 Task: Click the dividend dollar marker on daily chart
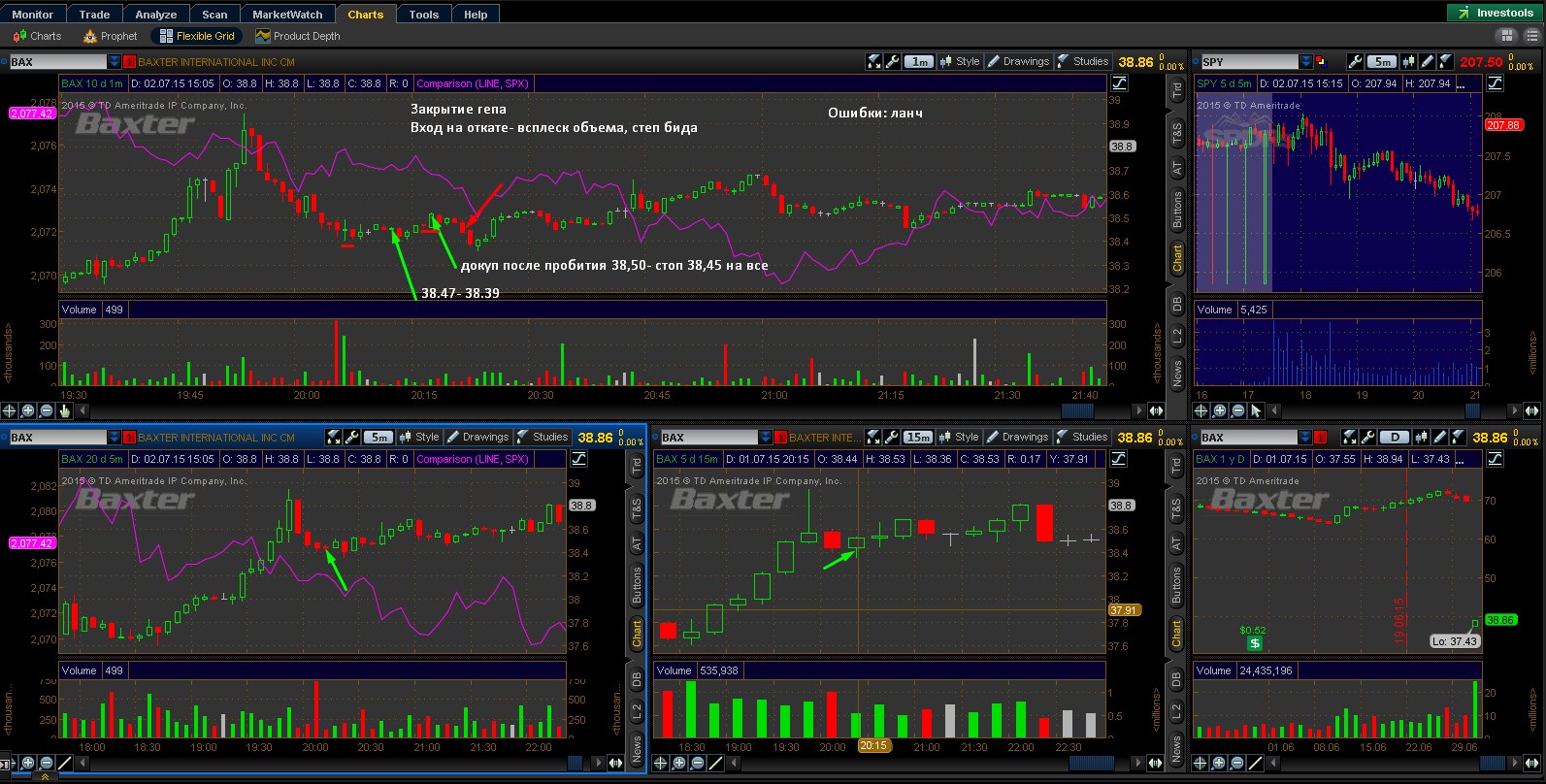click(x=1254, y=643)
